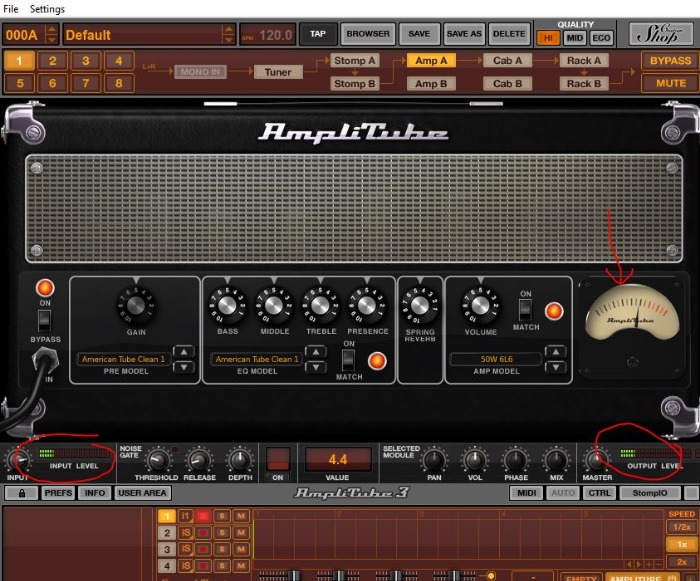Image resolution: width=700 pixels, height=581 pixels.
Task: Select next PRE MODEL with up arrow
Action: [184, 352]
